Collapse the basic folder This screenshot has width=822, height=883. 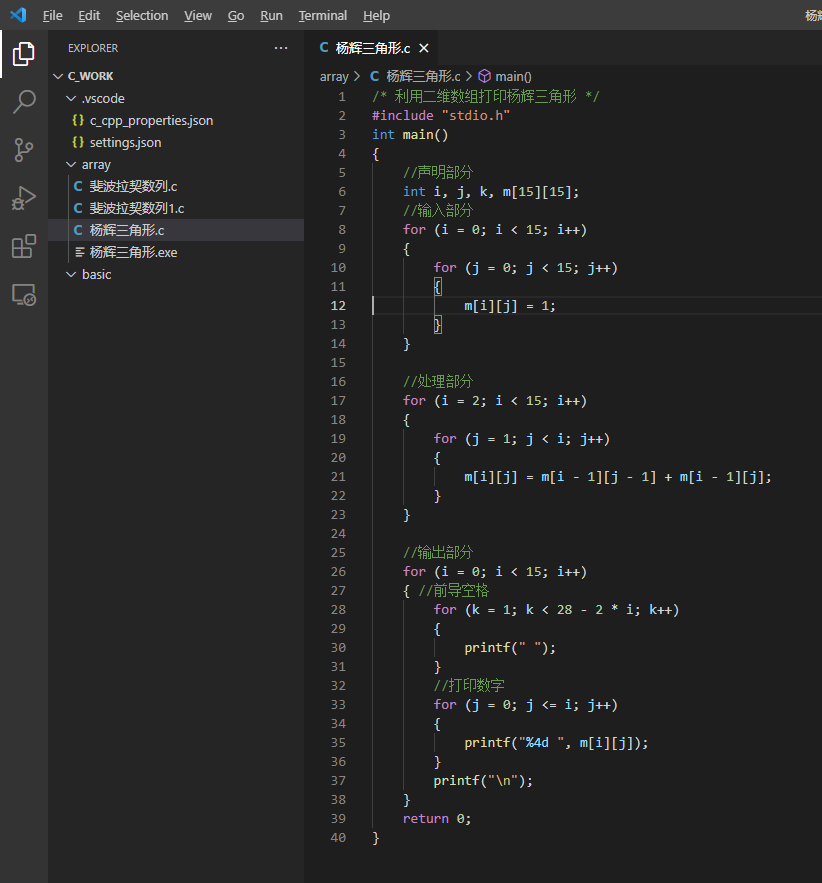pyautogui.click(x=71, y=274)
